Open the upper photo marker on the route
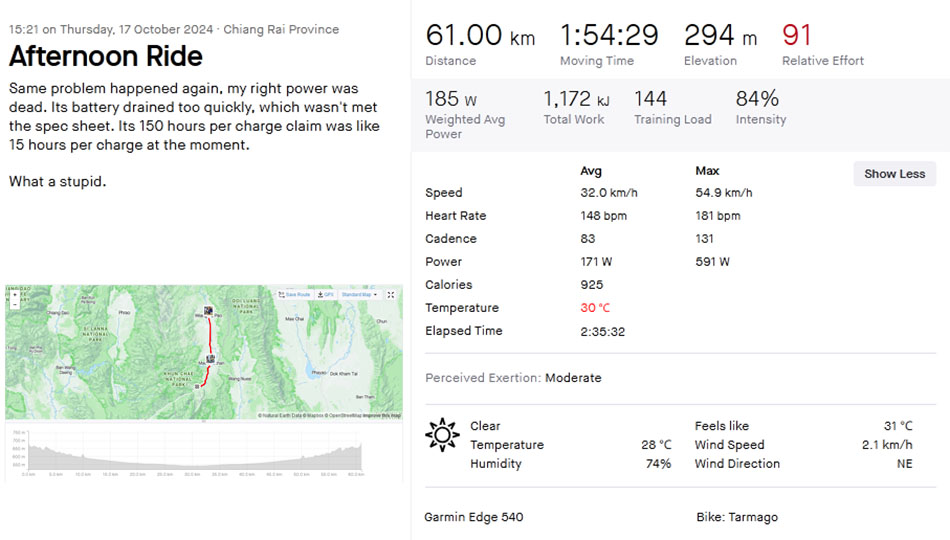The width and height of the screenshot is (950, 540). coord(209,311)
